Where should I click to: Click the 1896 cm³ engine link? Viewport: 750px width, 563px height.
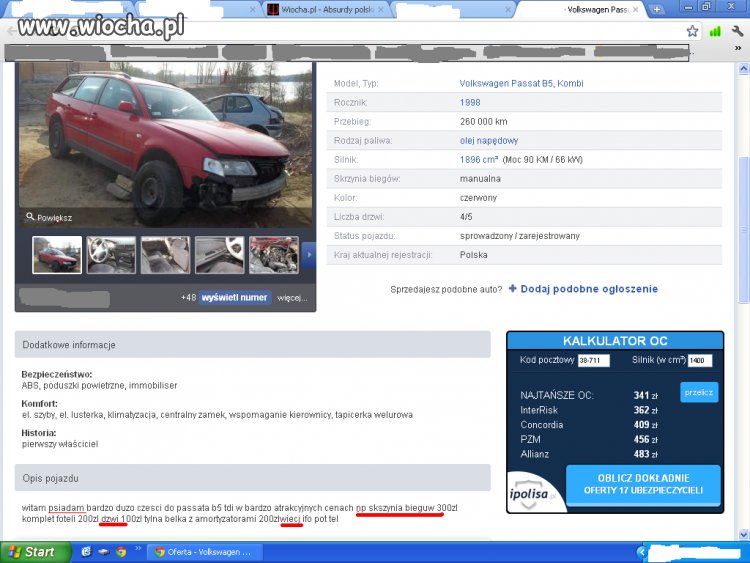[x=479, y=160]
